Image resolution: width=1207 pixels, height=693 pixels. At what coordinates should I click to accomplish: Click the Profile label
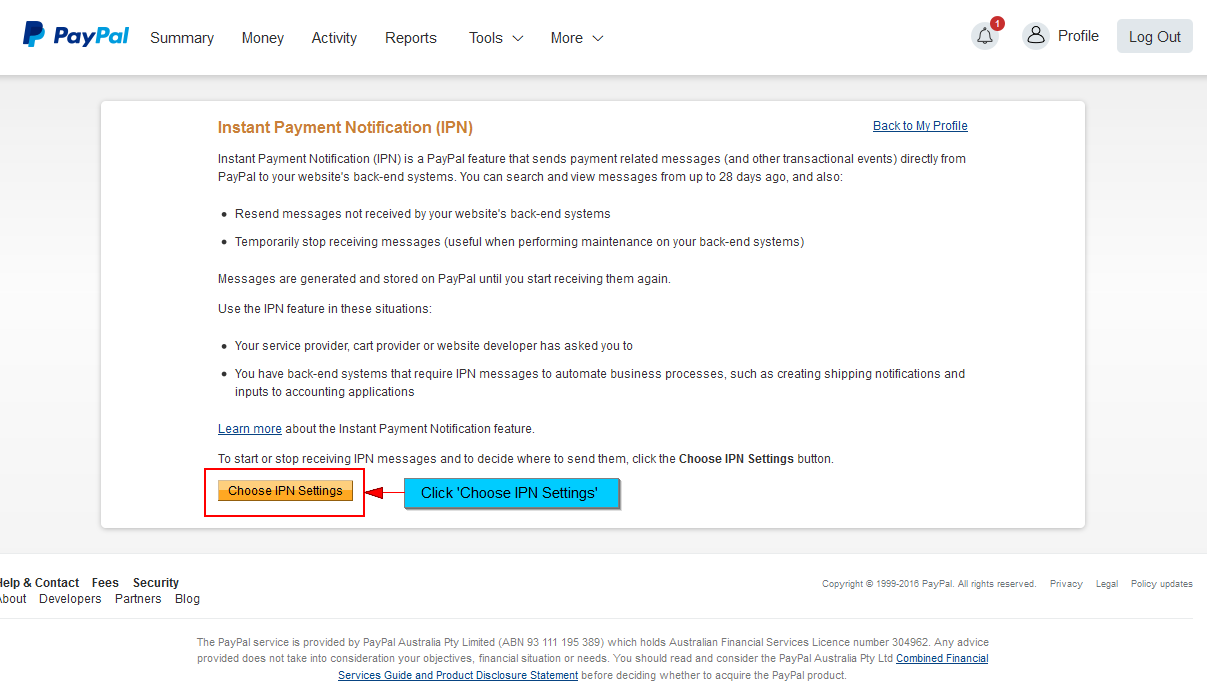click(x=1078, y=36)
